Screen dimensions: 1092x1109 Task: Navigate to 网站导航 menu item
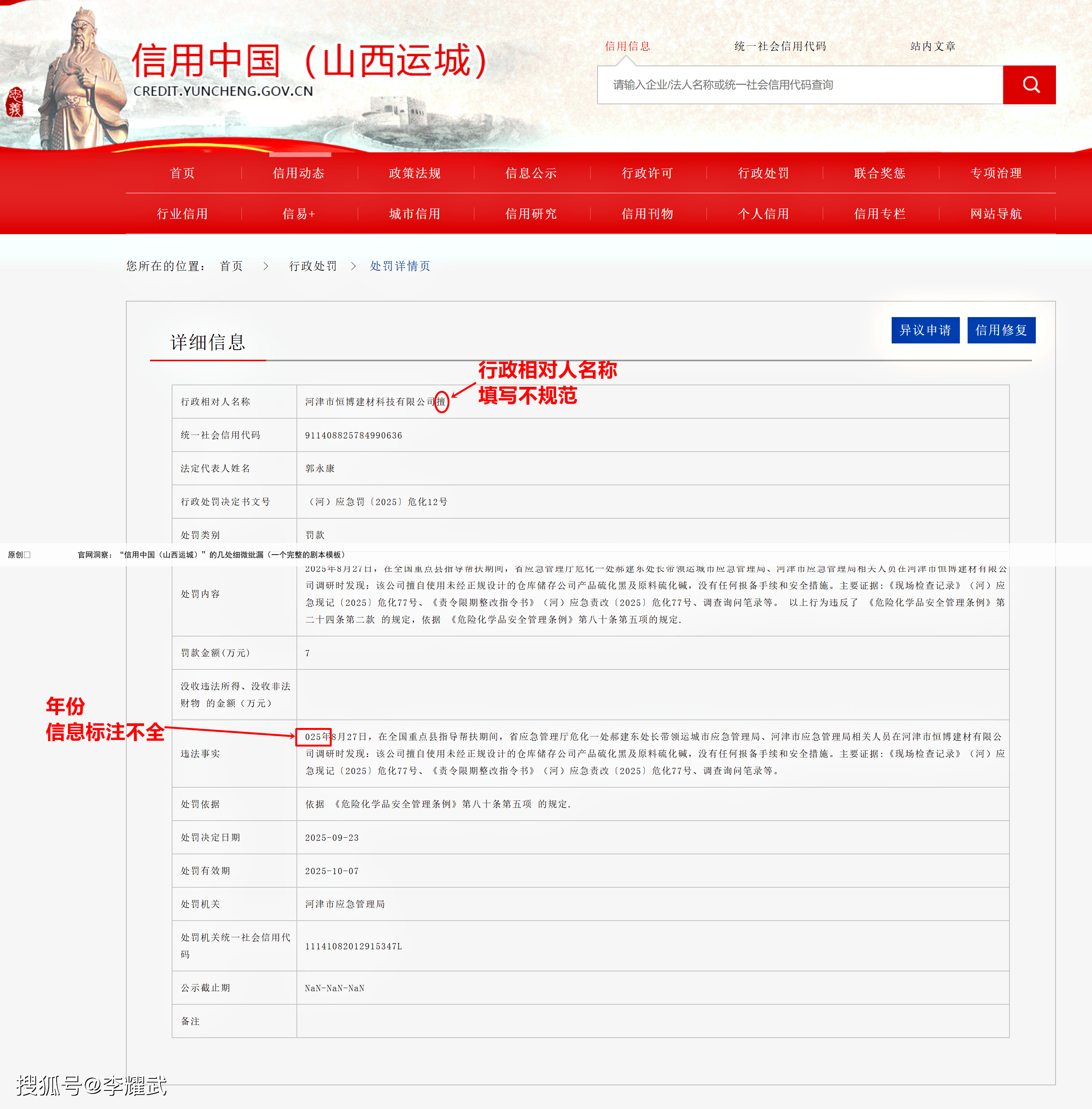(x=996, y=214)
